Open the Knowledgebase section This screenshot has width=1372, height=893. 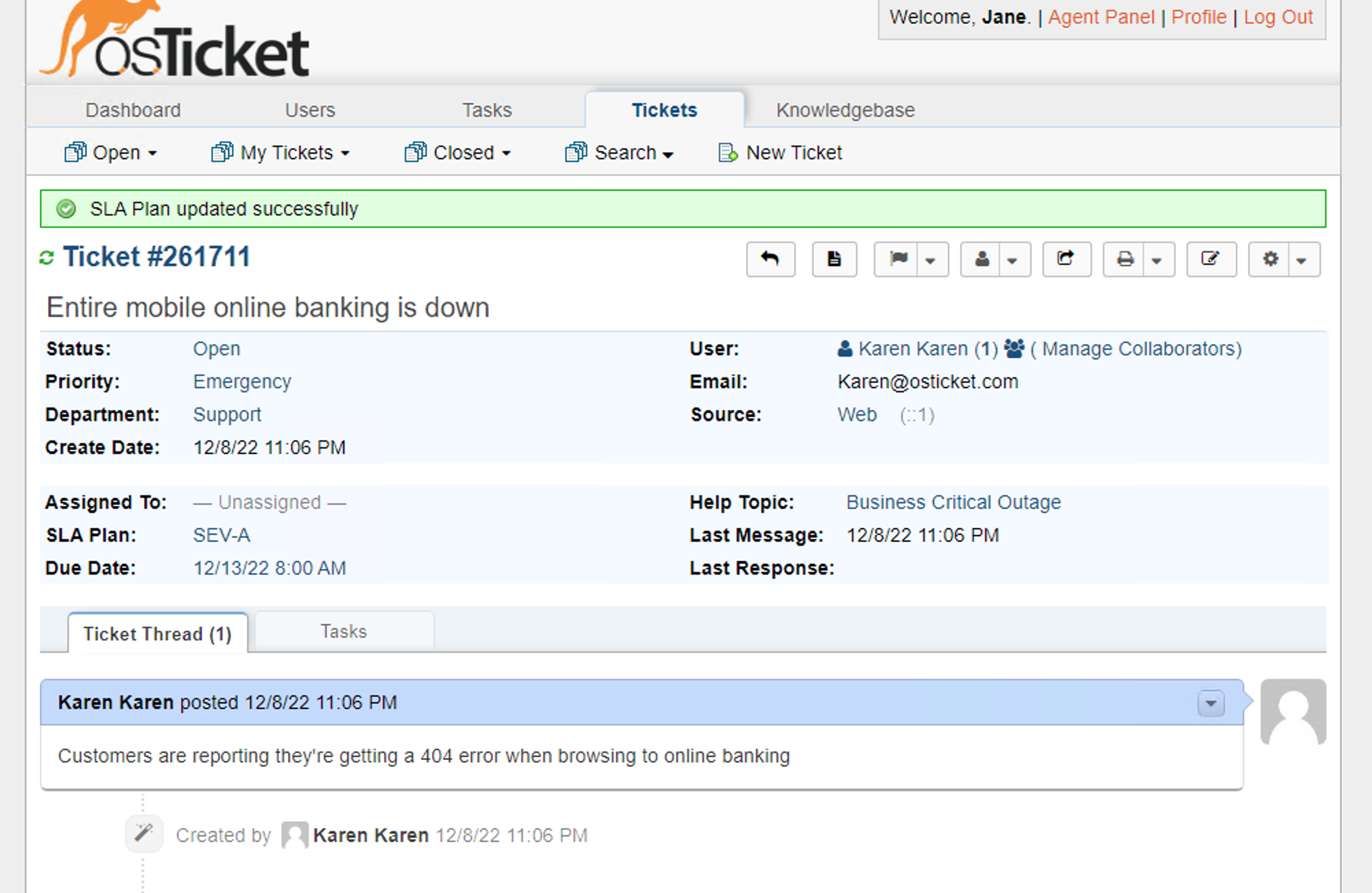[845, 109]
